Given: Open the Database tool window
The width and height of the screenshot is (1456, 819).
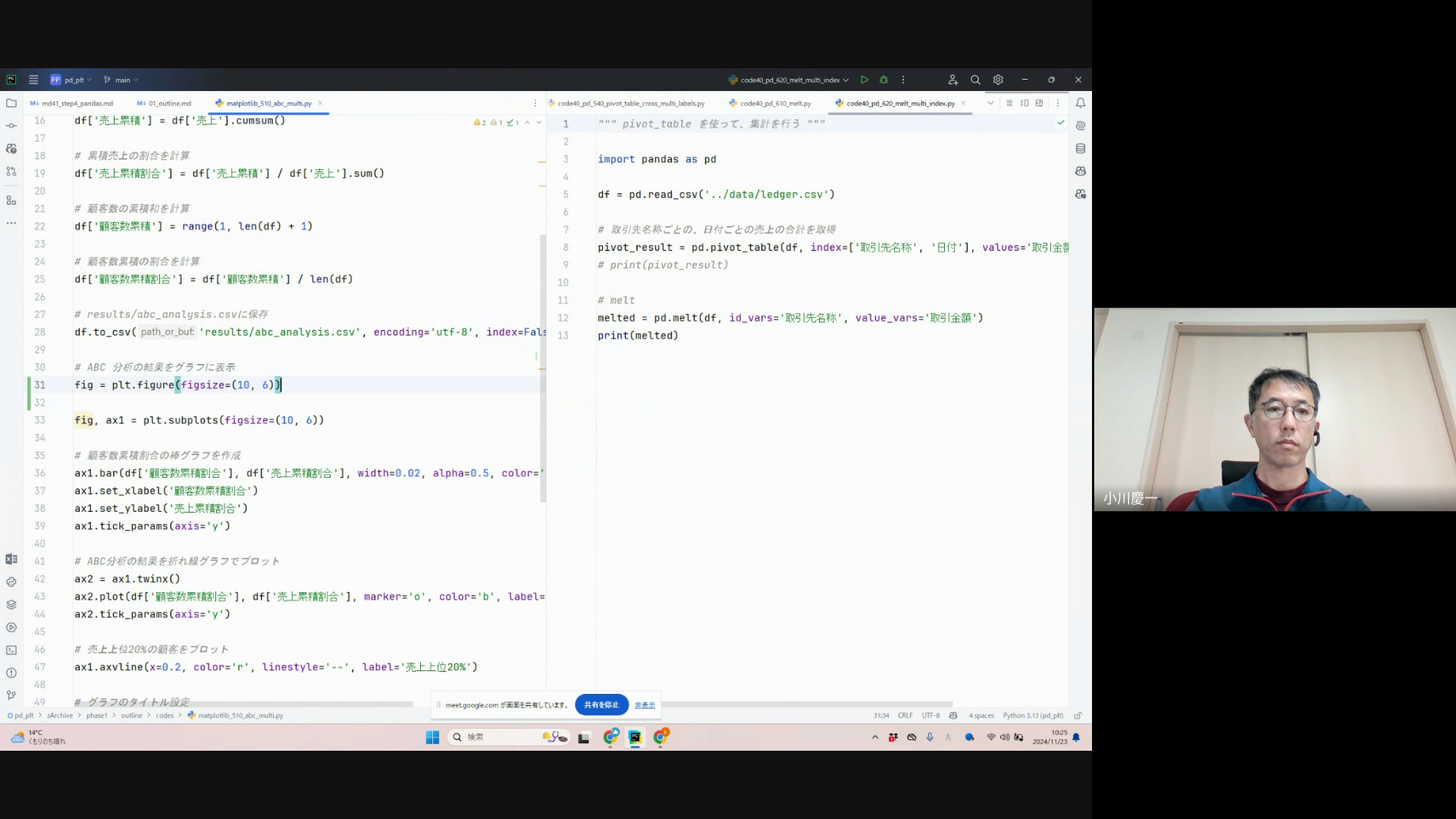Looking at the screenshot, I should 1081,149.
